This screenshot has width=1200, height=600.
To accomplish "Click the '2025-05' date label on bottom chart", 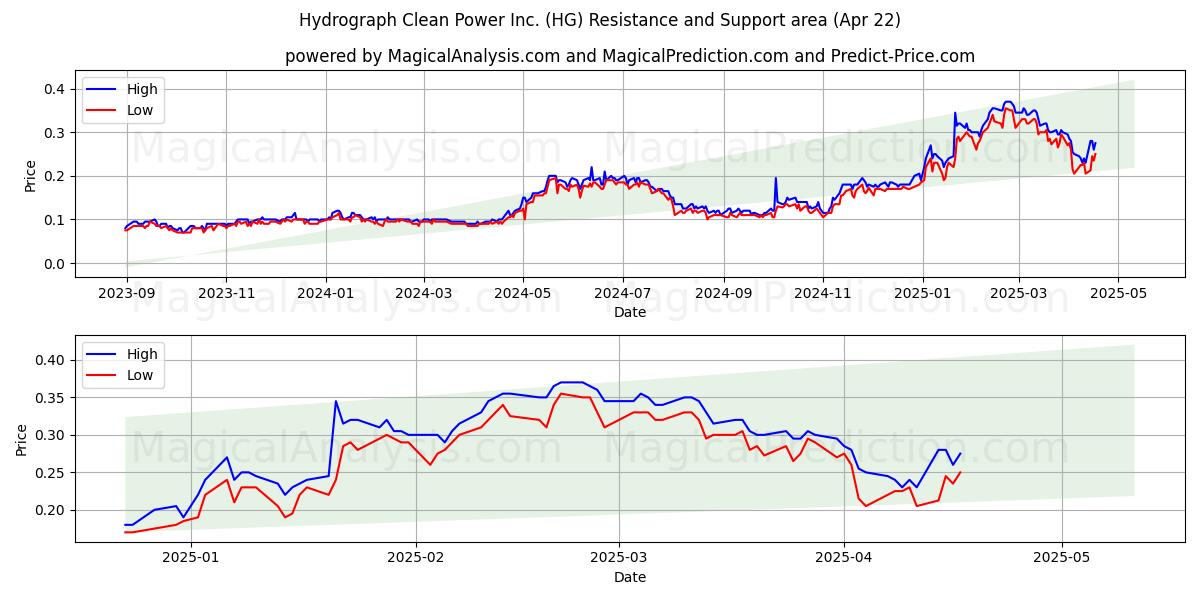I will (1062, 560).
